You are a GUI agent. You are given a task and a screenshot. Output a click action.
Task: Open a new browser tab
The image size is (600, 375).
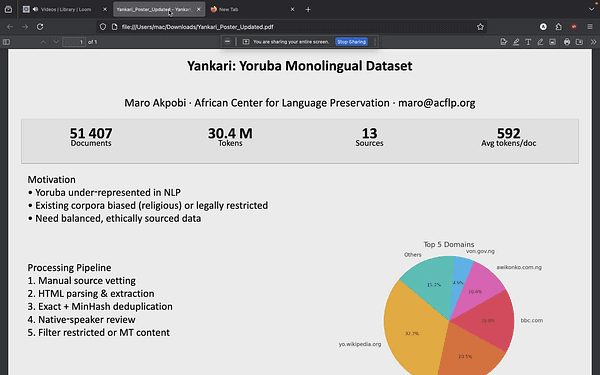[308, 9]
